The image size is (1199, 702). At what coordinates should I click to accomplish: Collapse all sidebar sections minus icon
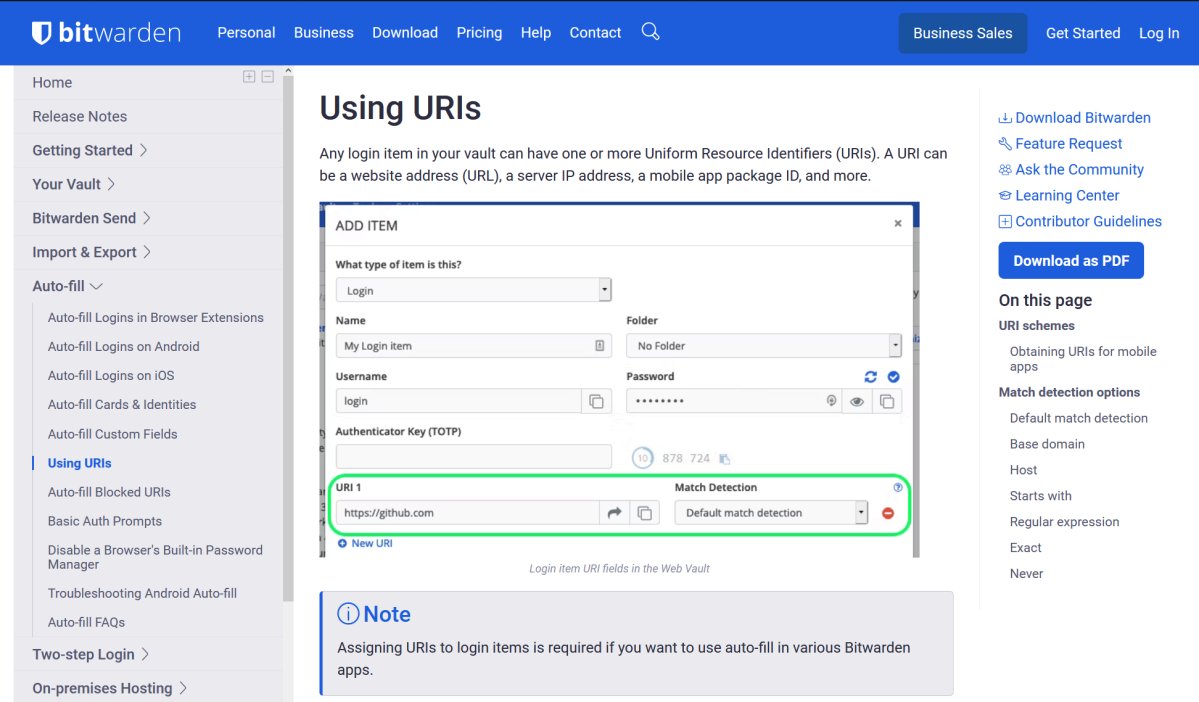[x=268, y=76]
